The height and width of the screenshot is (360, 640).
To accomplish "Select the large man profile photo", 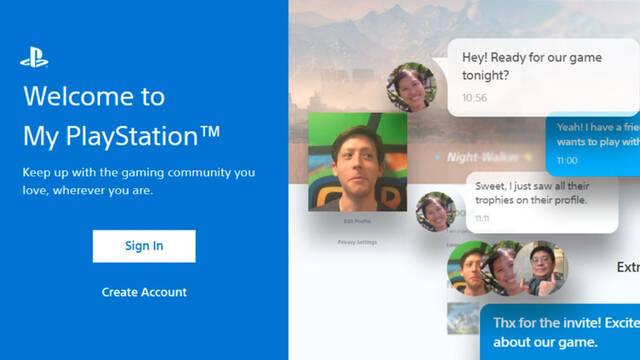I will click(358, 162).
